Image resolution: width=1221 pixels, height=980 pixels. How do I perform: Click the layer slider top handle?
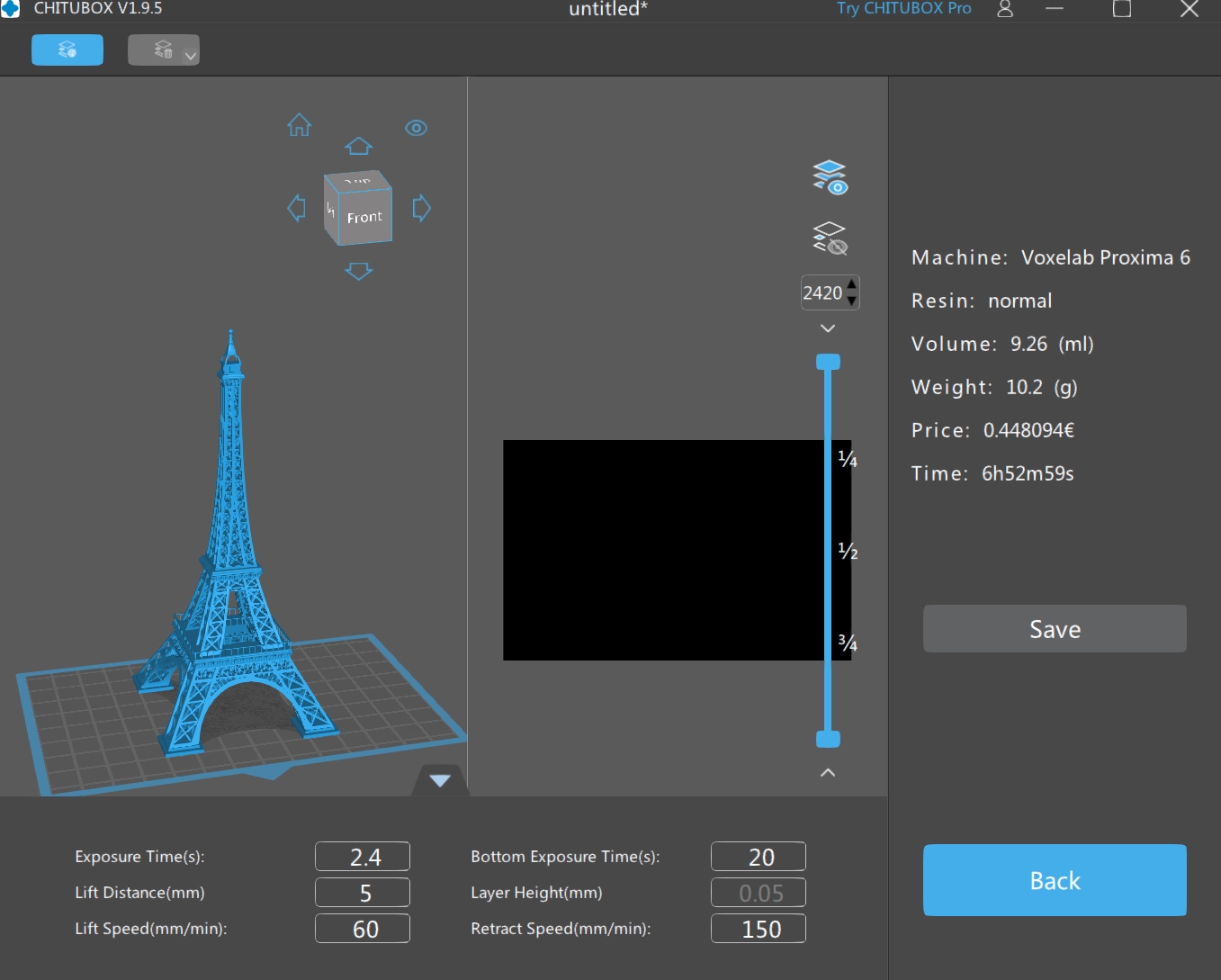point(828,362)
